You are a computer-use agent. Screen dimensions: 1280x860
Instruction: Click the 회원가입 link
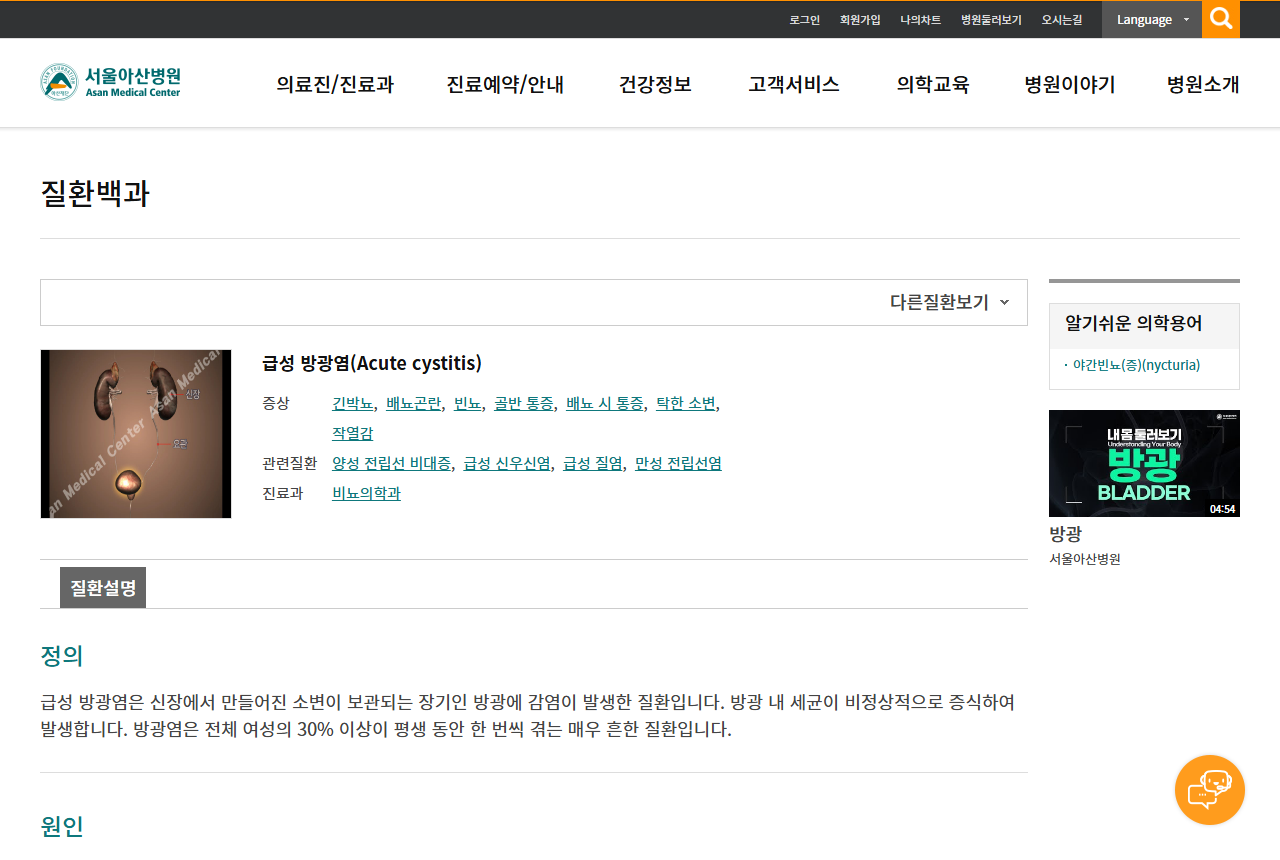[860, 20]
